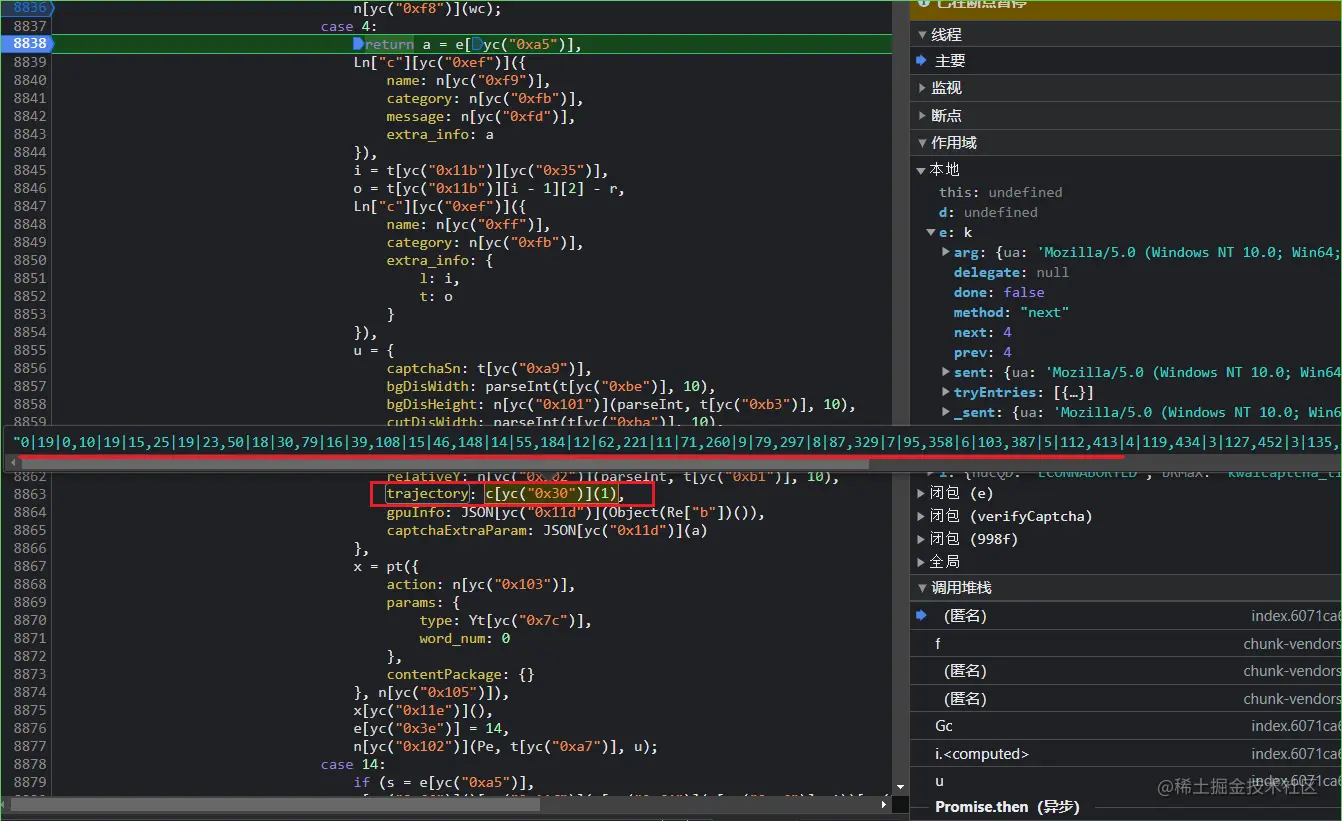Collapse the 线程 section
Screen dimensions: 1342x821
point(921,34)
